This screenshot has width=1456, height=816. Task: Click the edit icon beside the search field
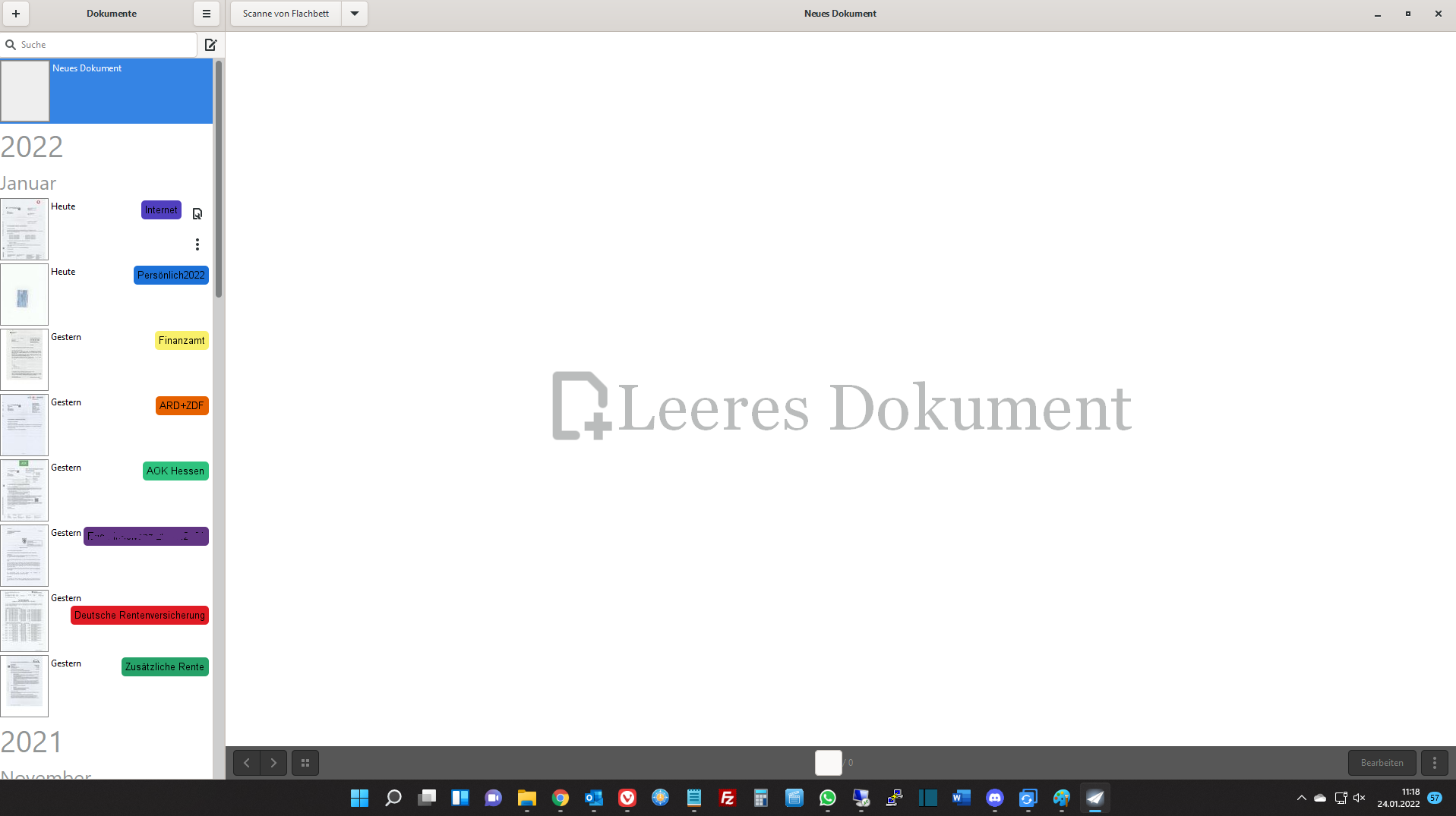pyautogui.click(x=211, y=45)
